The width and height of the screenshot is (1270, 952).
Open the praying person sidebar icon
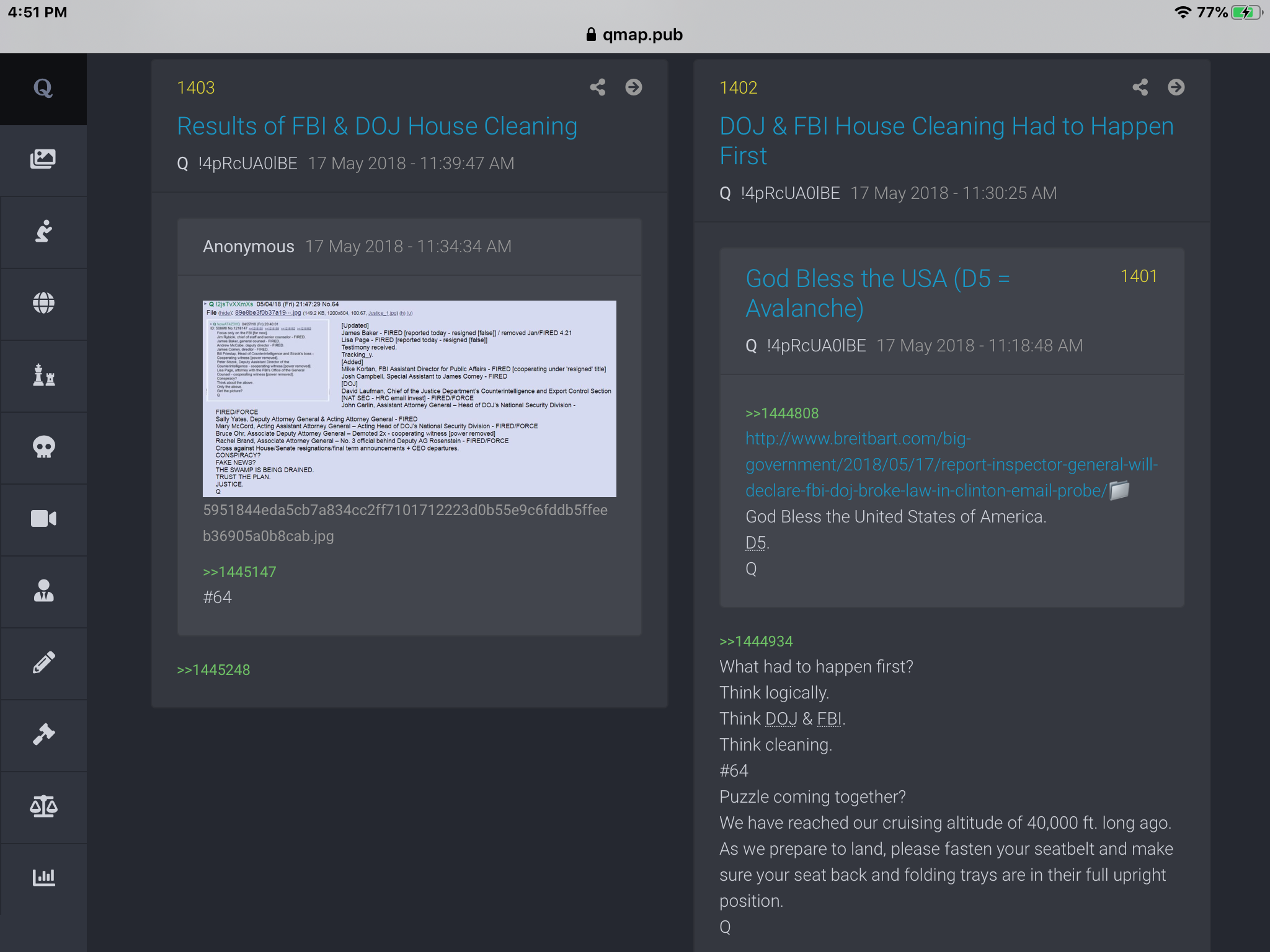43,231
